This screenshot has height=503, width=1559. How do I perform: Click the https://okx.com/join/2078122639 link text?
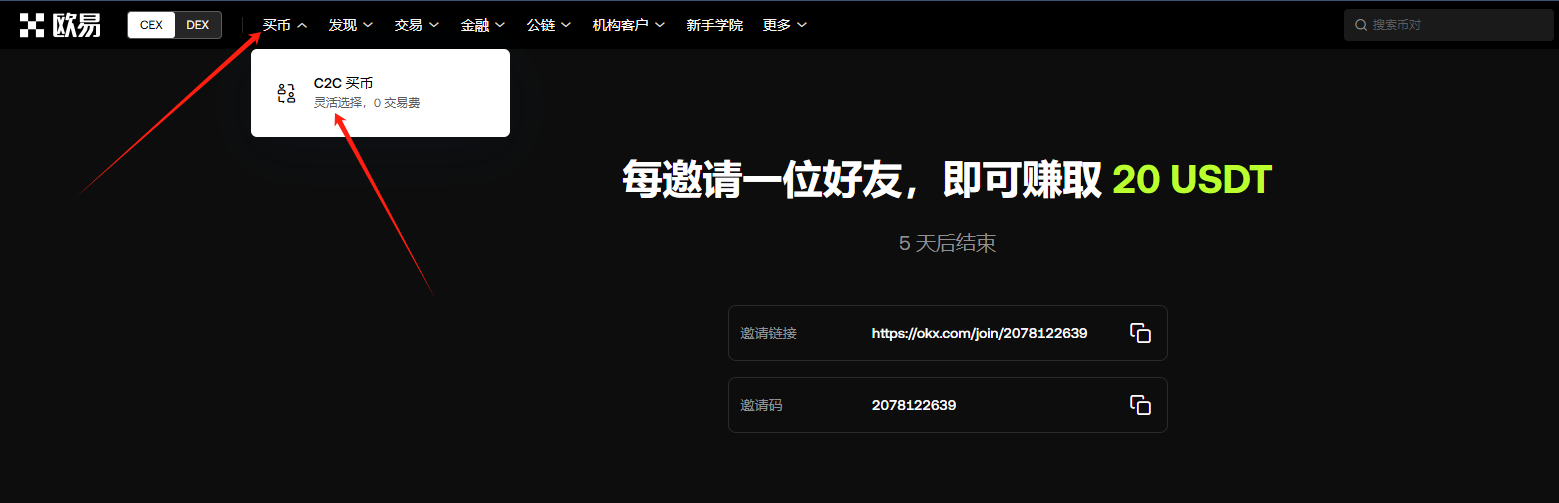pyautogui.click(x=979, y=333)
